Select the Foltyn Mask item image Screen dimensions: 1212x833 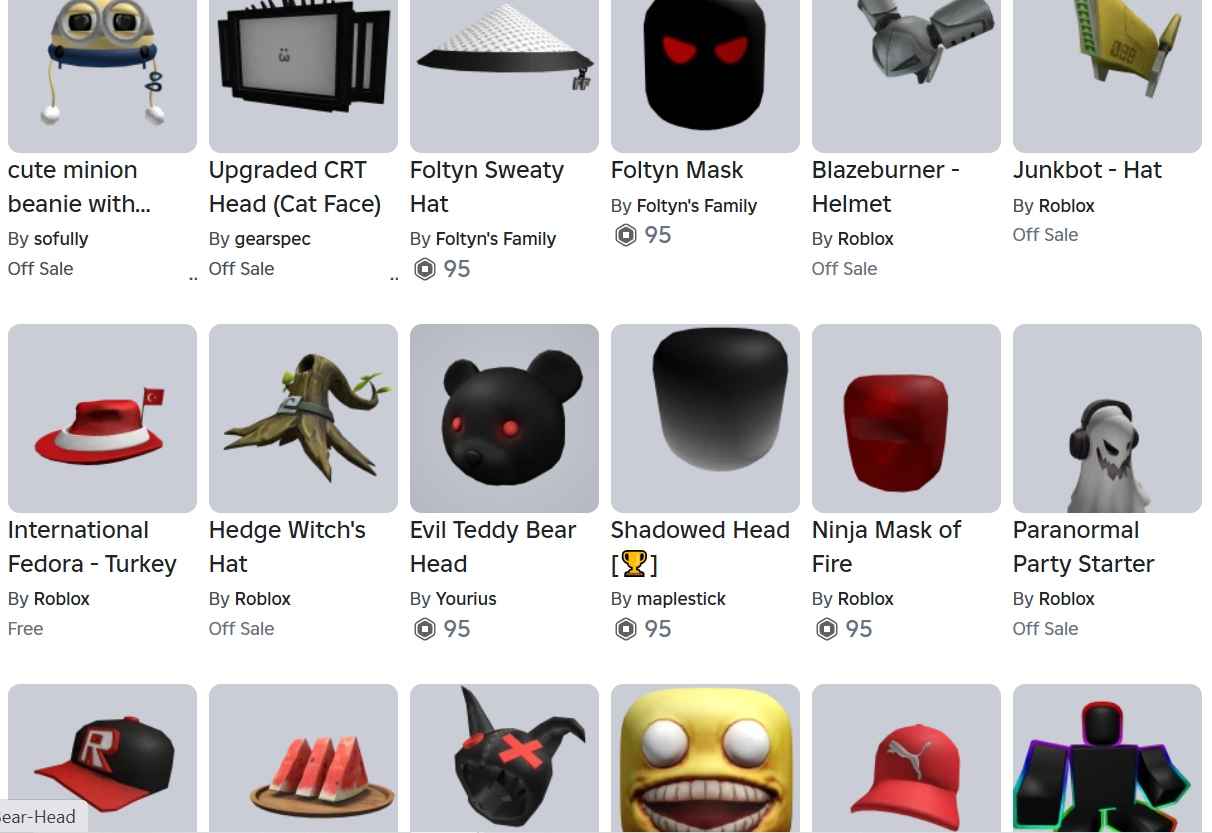[x=705, y=76]
